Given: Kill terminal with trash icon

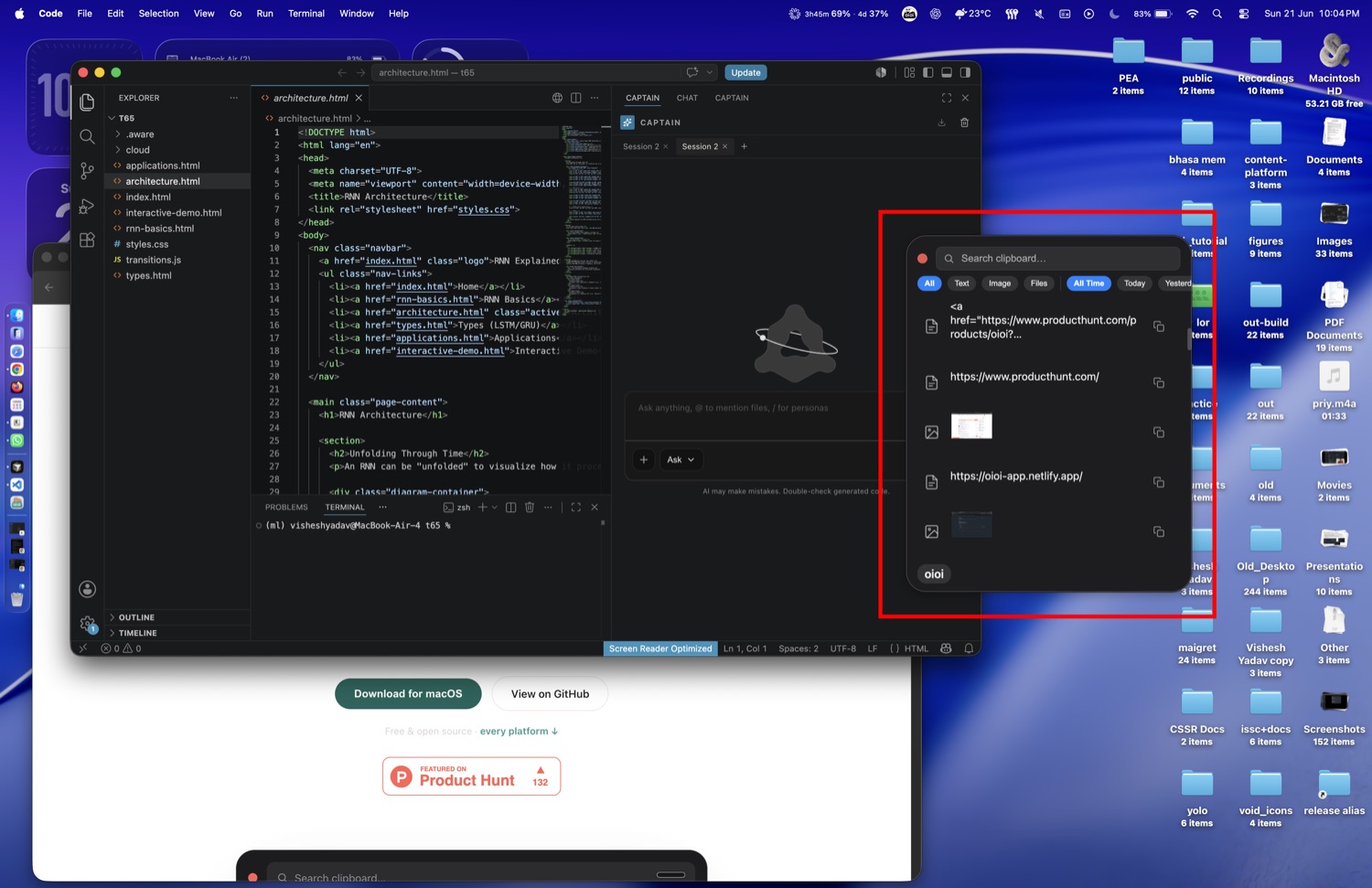Looking at the screenshot, I should 530,507.
